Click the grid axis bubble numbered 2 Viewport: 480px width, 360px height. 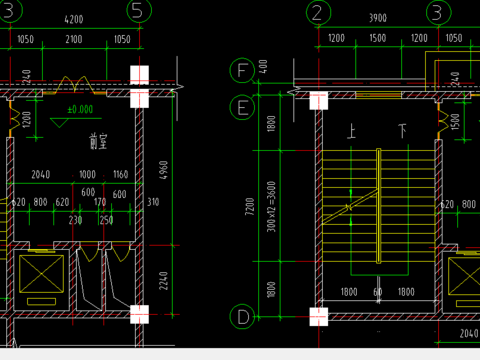tap(318, 13)
